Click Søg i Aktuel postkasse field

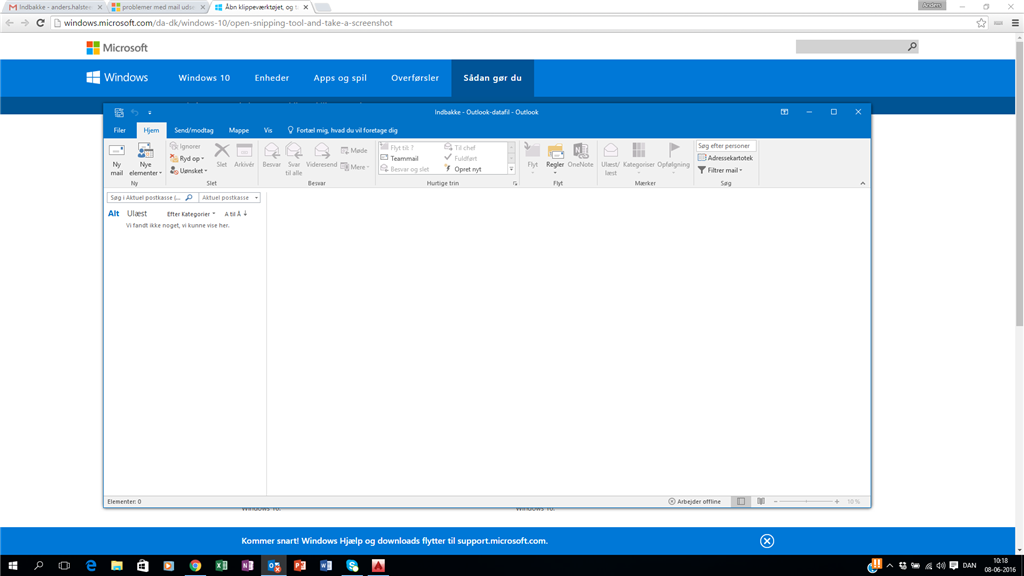tap(152, 197)
